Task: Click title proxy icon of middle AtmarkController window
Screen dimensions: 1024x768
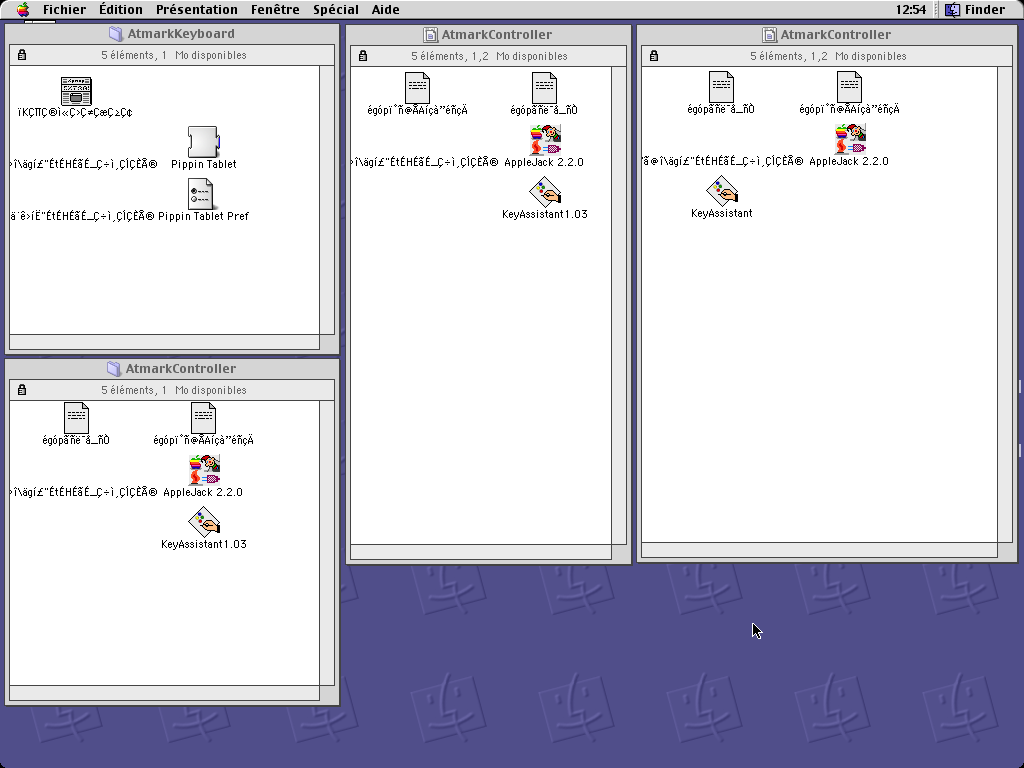Action: click(430, 35)
